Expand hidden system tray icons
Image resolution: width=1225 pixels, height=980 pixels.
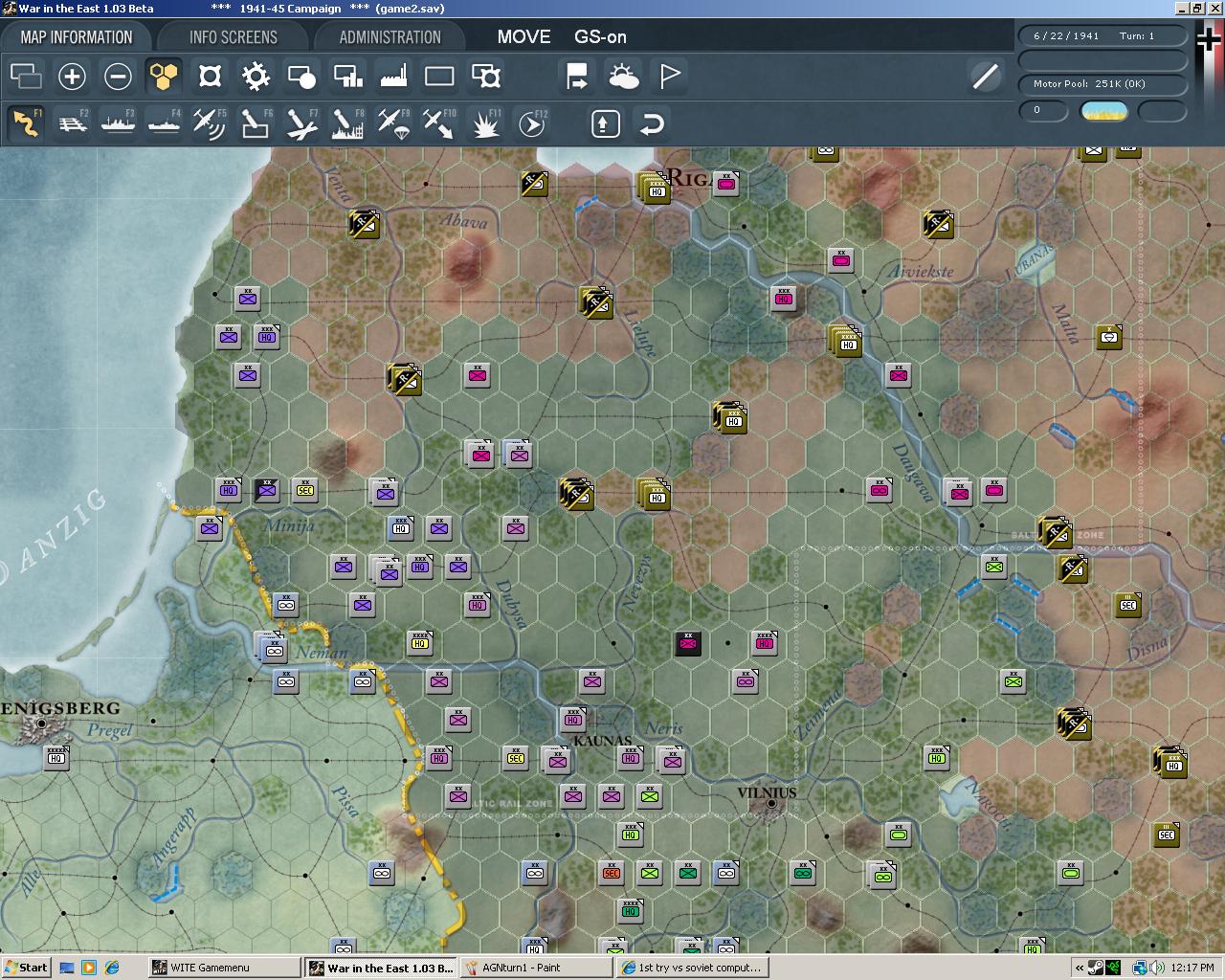[1080, 968]
